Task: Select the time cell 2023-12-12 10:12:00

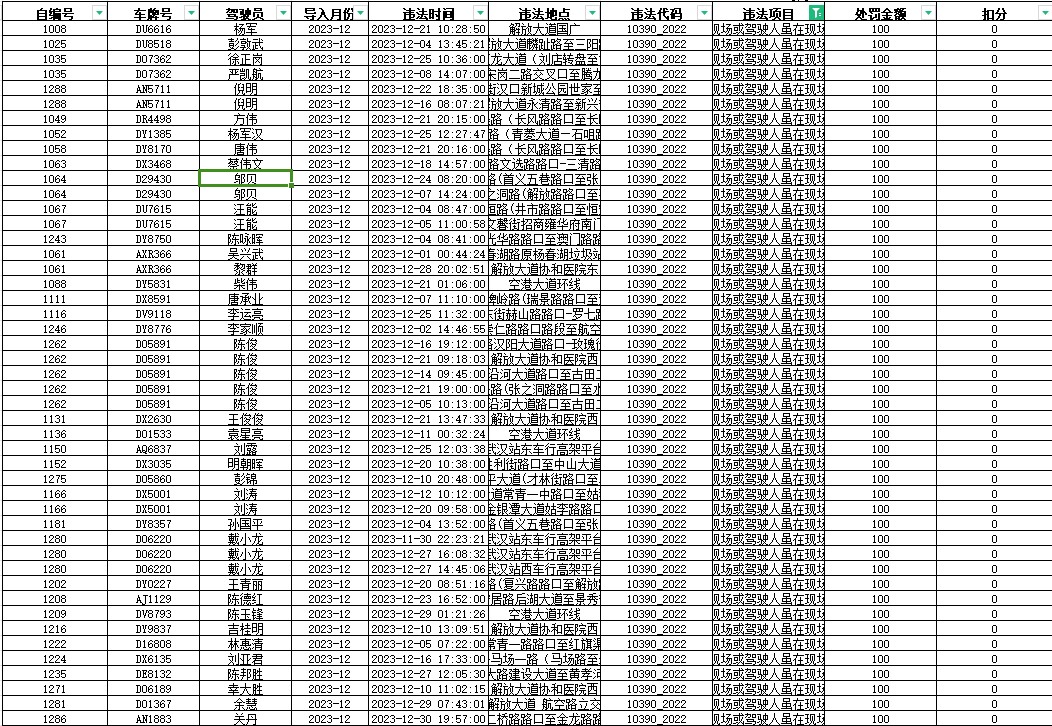Action: pos(428,494)
